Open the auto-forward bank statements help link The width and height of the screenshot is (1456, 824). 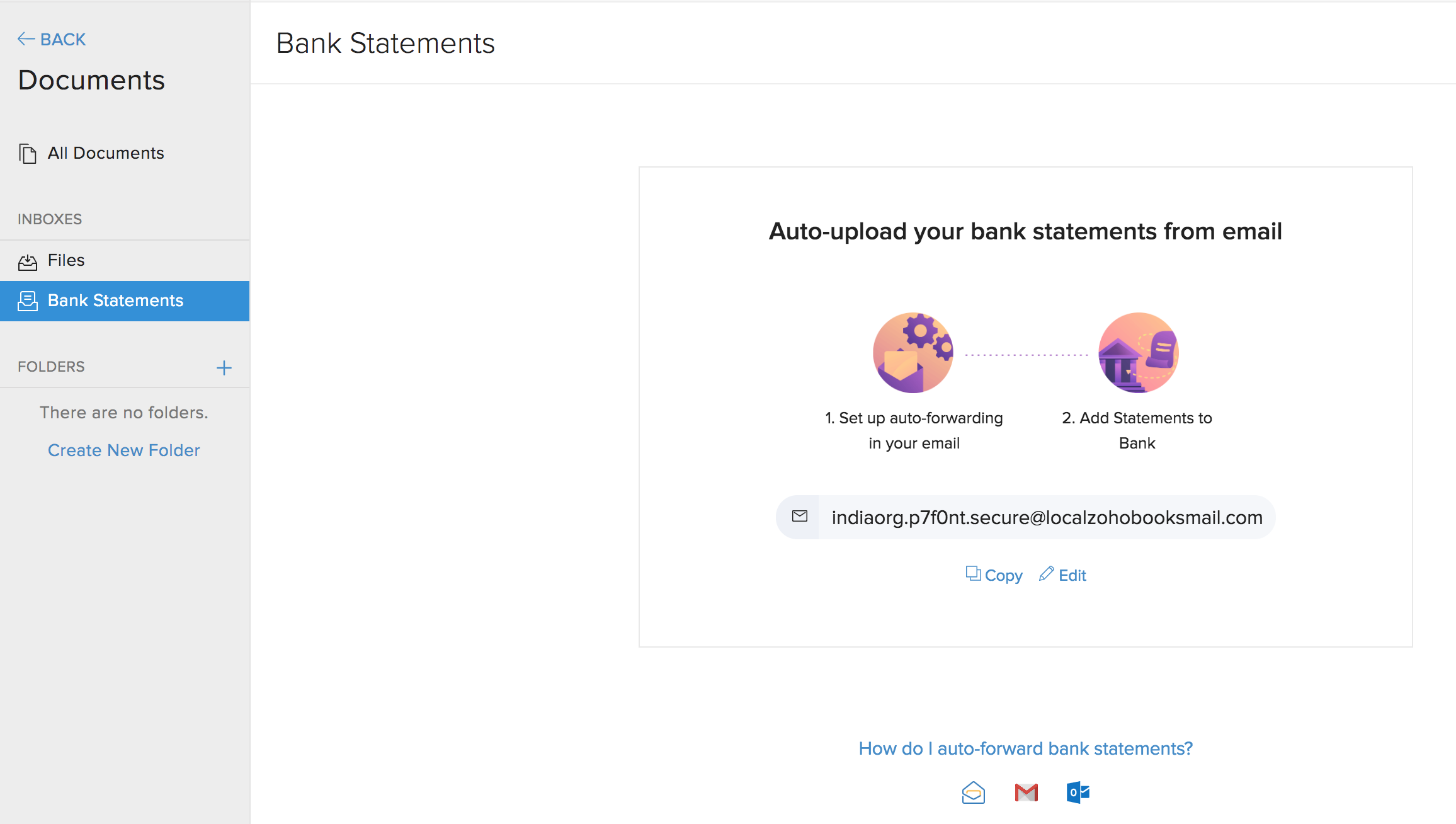tap(1025, 748)
